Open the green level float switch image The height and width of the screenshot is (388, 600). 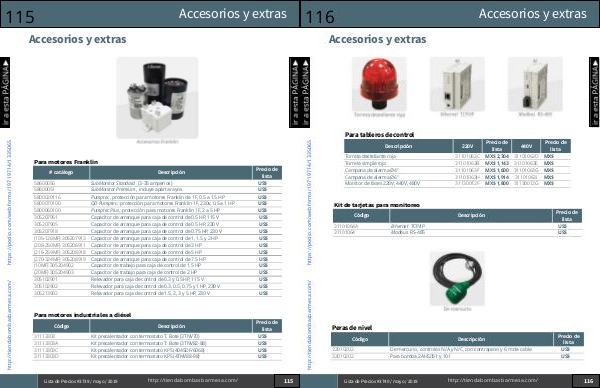click(x=457, y=279)
